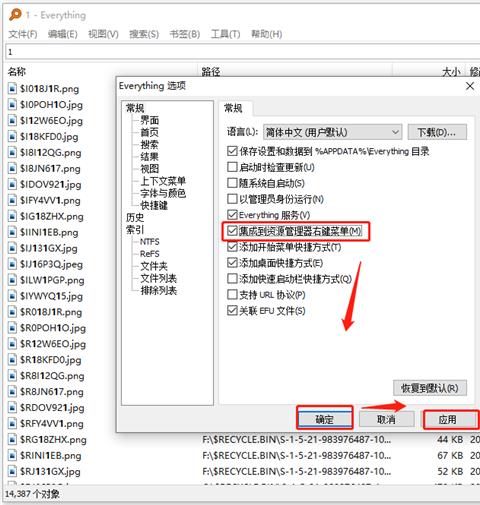This screenshot has width=480, height=505.
Task: Enable 随系统自启动 checkbox
Action: 232,183
